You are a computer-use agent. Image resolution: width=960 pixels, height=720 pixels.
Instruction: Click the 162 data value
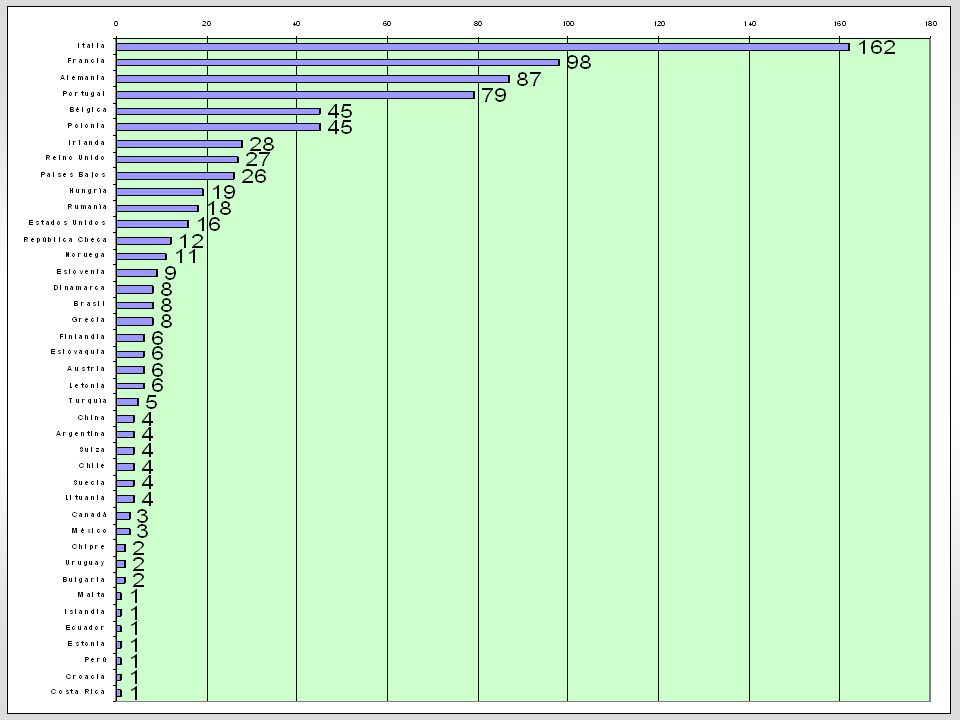[x=876, y=47]
